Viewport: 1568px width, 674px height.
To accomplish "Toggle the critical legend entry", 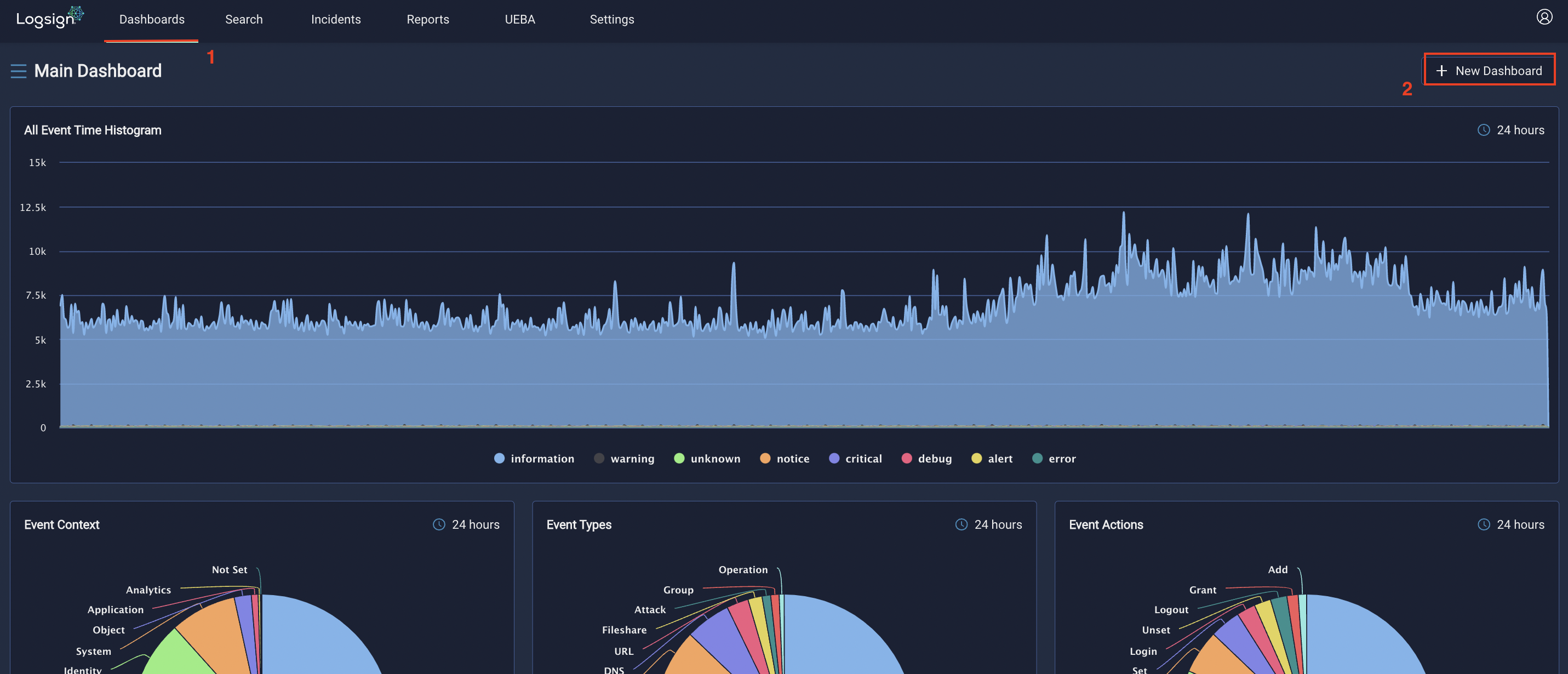I will (855, 459).
